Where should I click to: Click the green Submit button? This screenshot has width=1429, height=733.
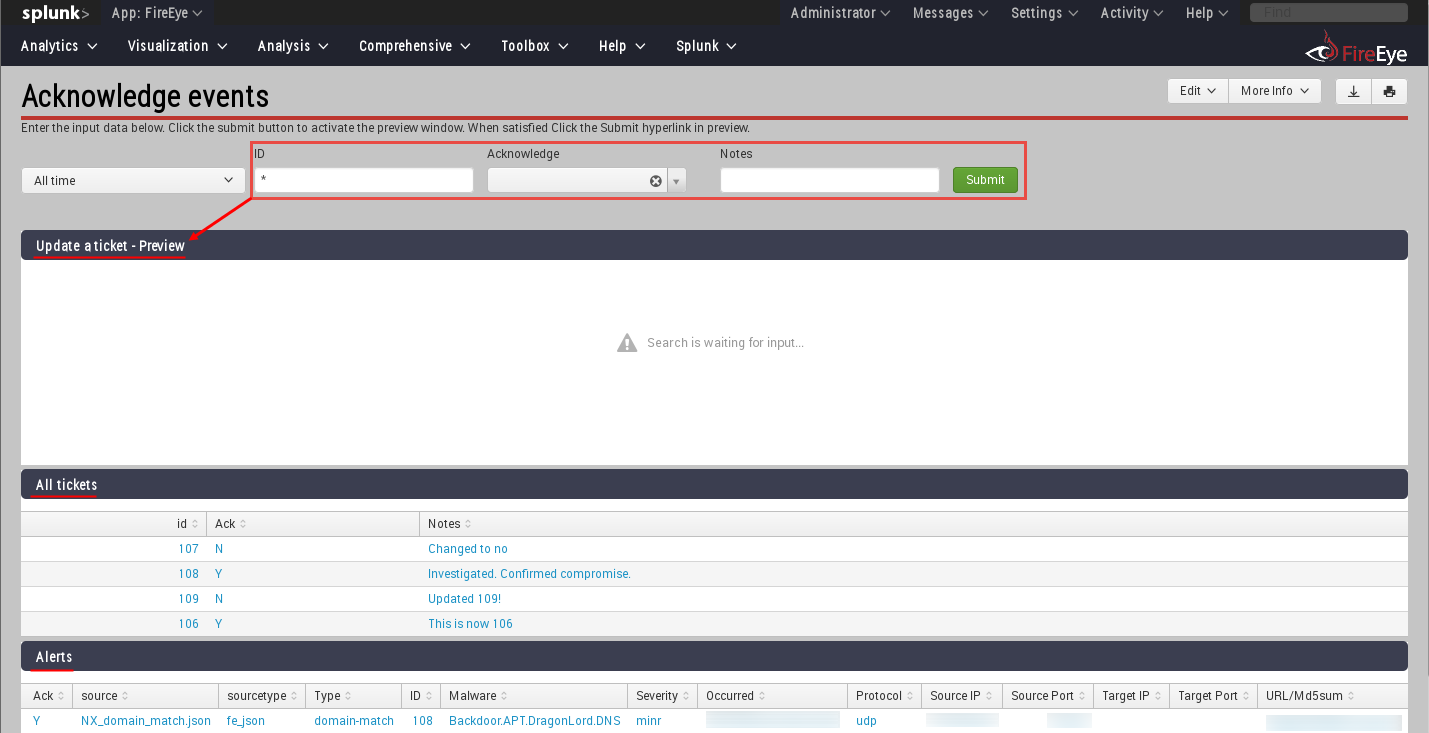point(985,180)
